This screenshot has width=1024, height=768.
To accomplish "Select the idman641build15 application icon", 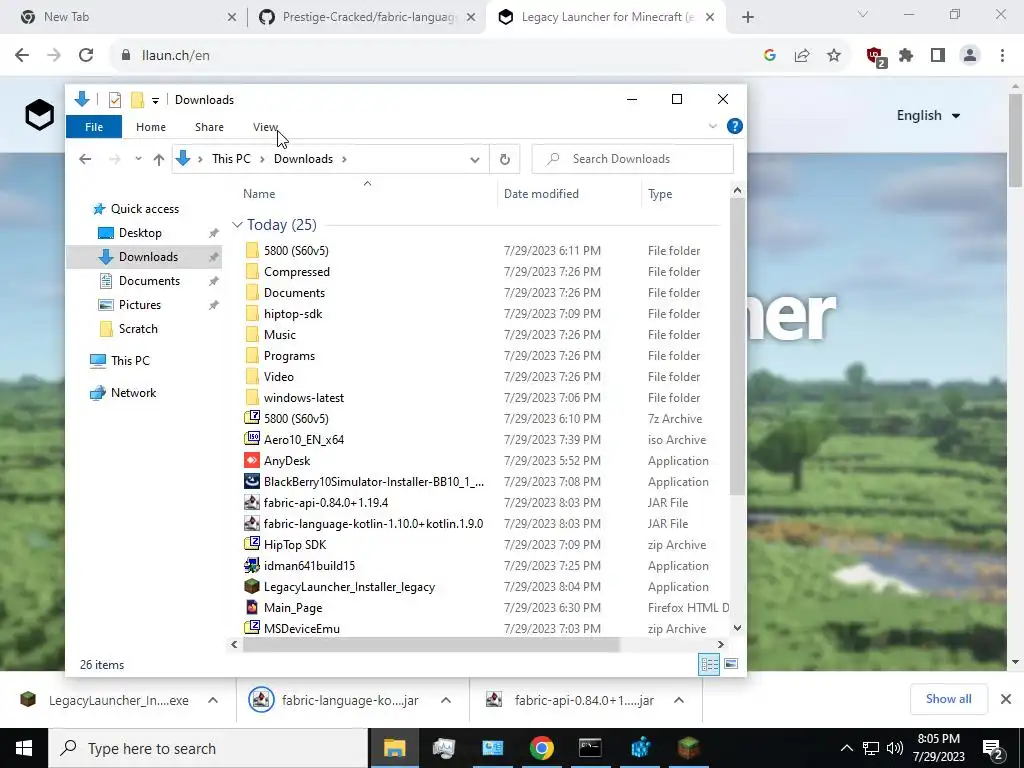I will pyautogui.click(x=251, y=566).
